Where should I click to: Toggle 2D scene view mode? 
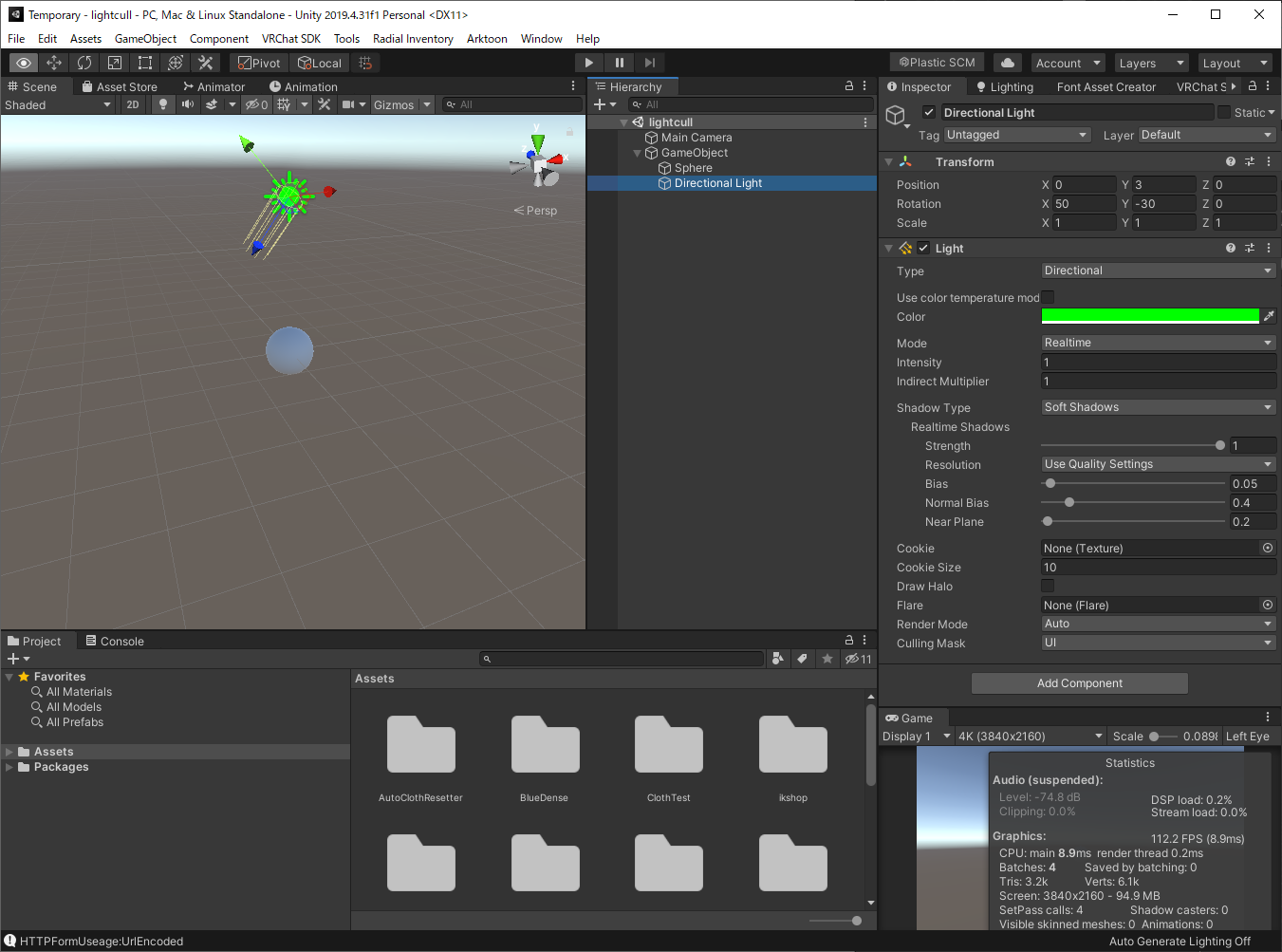133,104
